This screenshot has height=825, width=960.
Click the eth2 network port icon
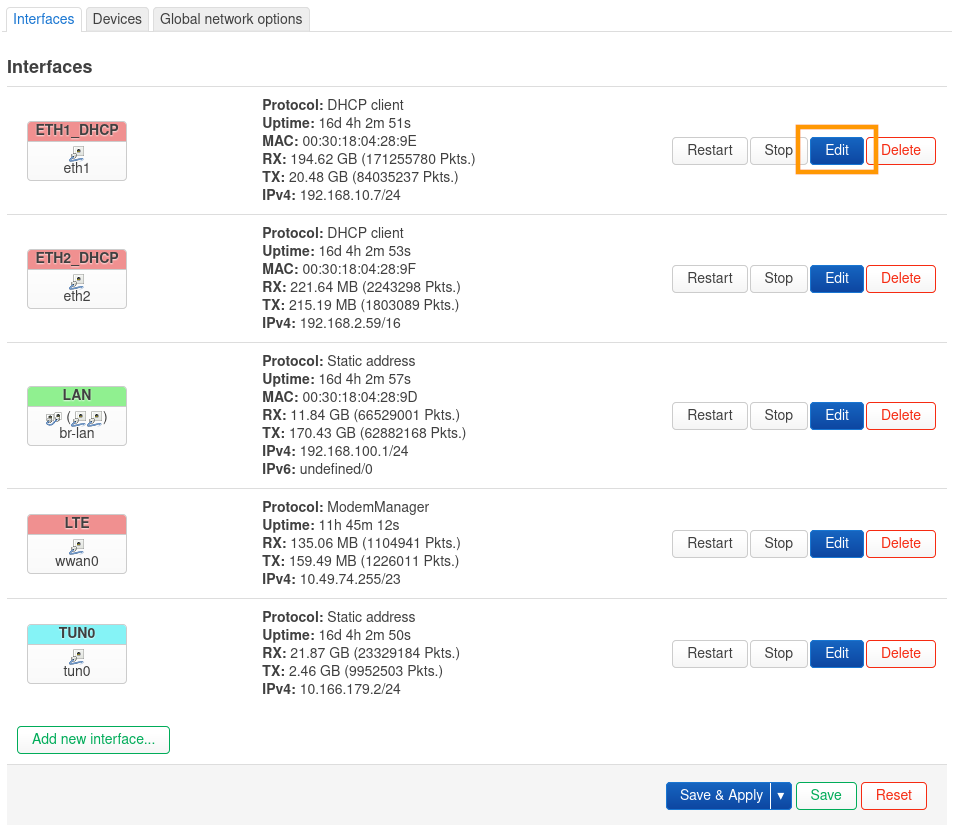click(x=77, y=282)
